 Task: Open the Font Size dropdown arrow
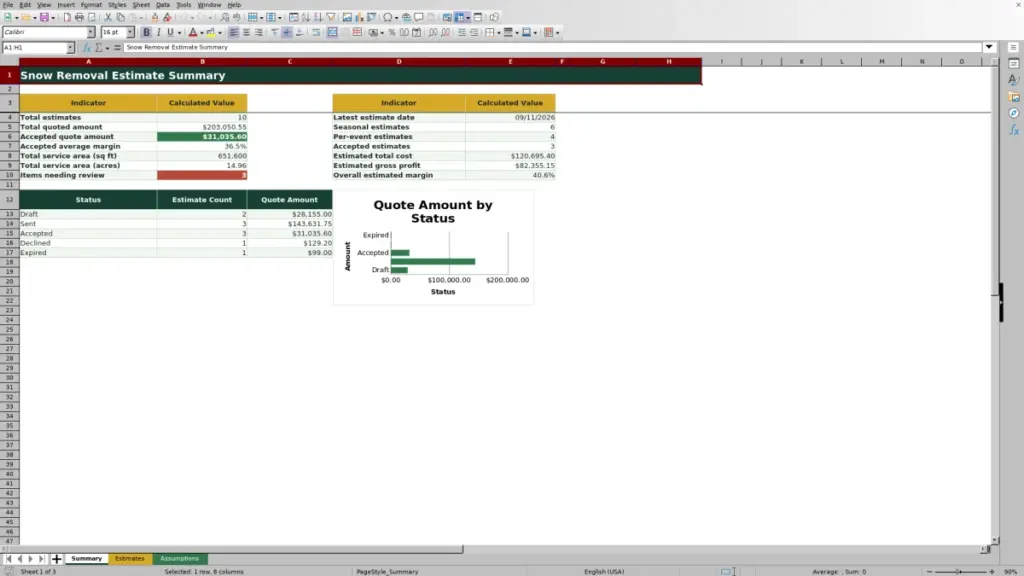tap(130, 32)
